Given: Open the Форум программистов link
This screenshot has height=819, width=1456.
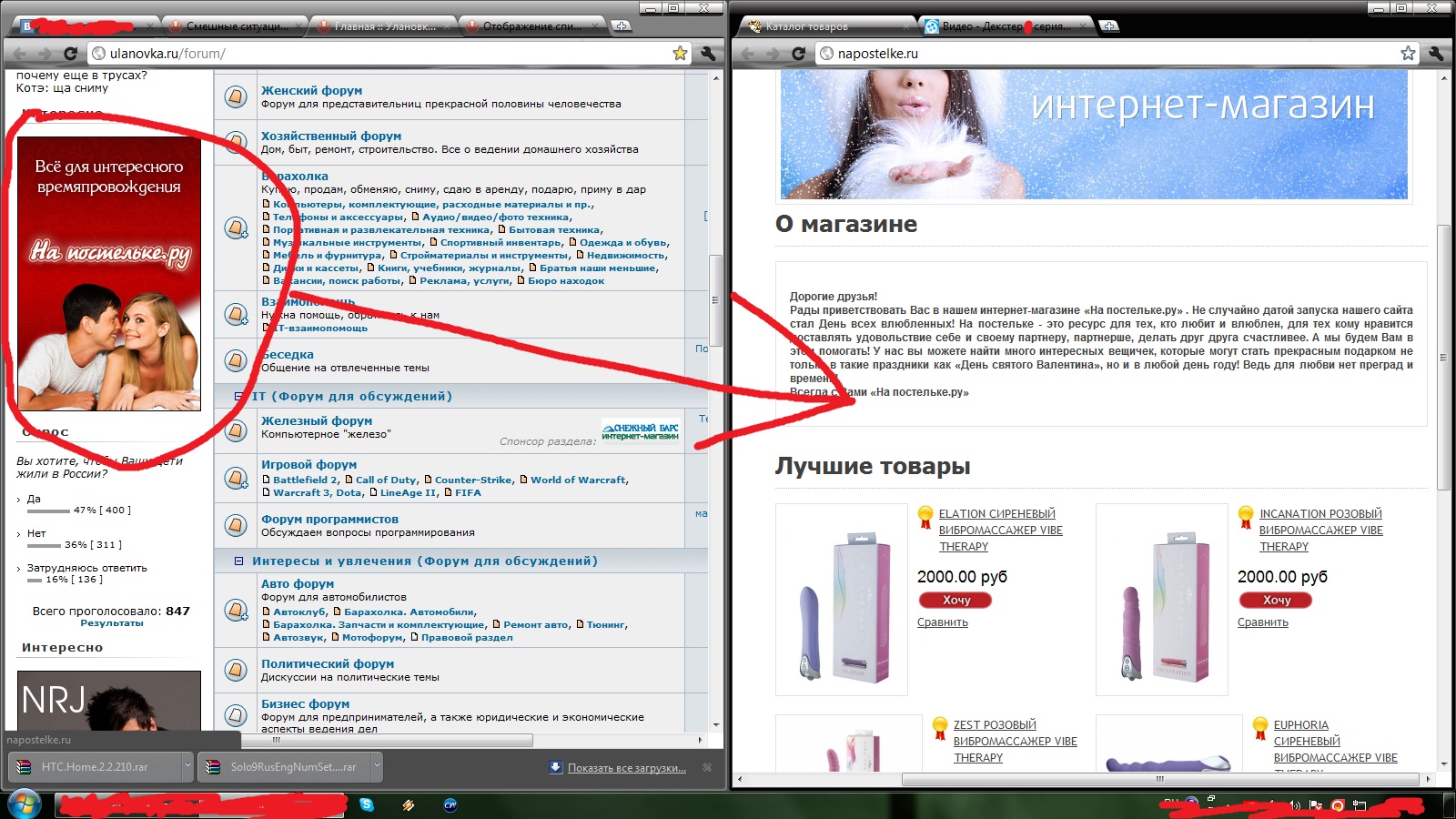Looking at the screenshot, I should [329, 519].
